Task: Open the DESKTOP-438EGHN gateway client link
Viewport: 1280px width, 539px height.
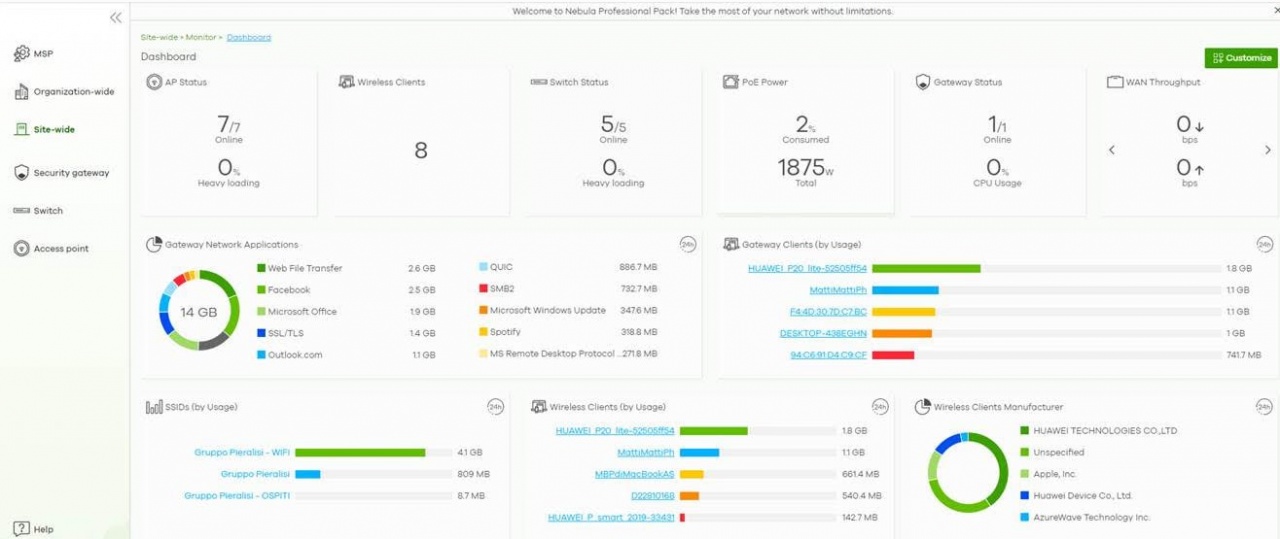Action: pyautogui.click(x=823, y=333)
